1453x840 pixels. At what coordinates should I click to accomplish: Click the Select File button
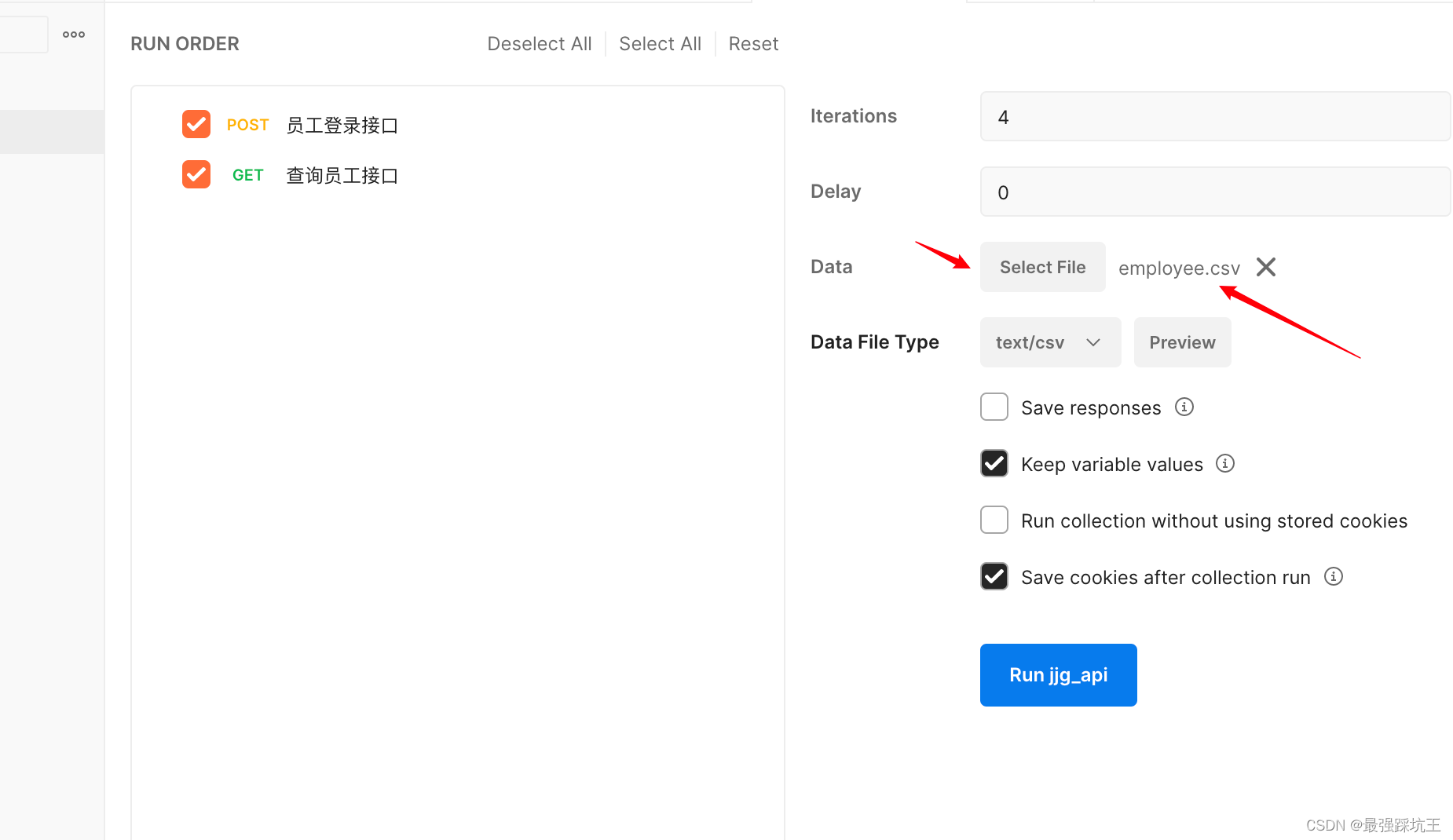tap(1042, 267)
